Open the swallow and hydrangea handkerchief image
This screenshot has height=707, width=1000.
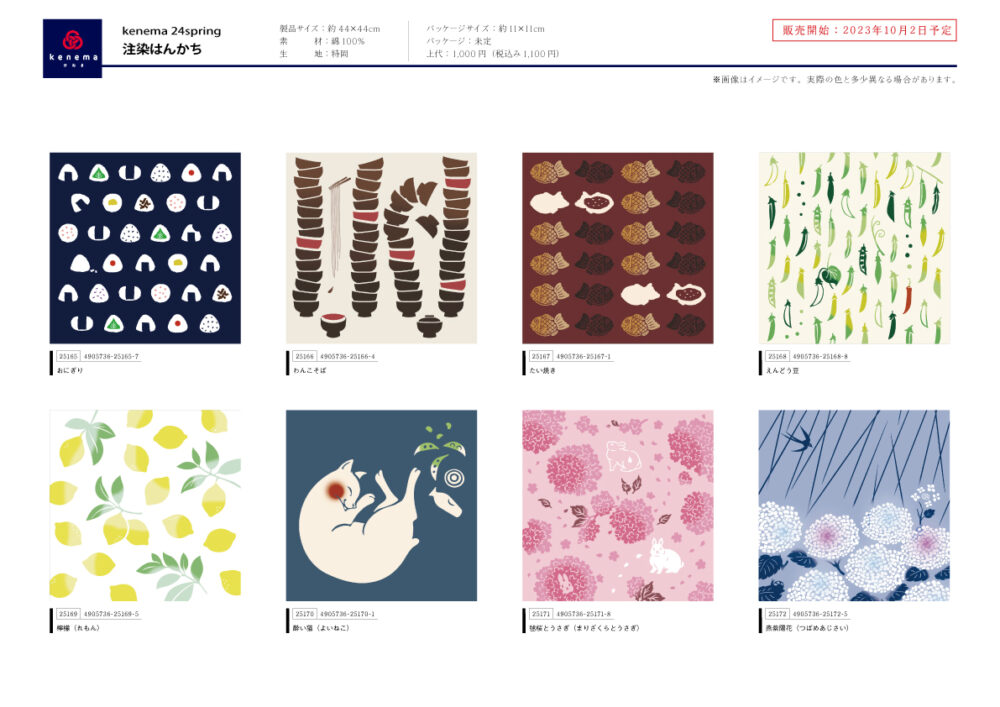[x=854, y=506]
